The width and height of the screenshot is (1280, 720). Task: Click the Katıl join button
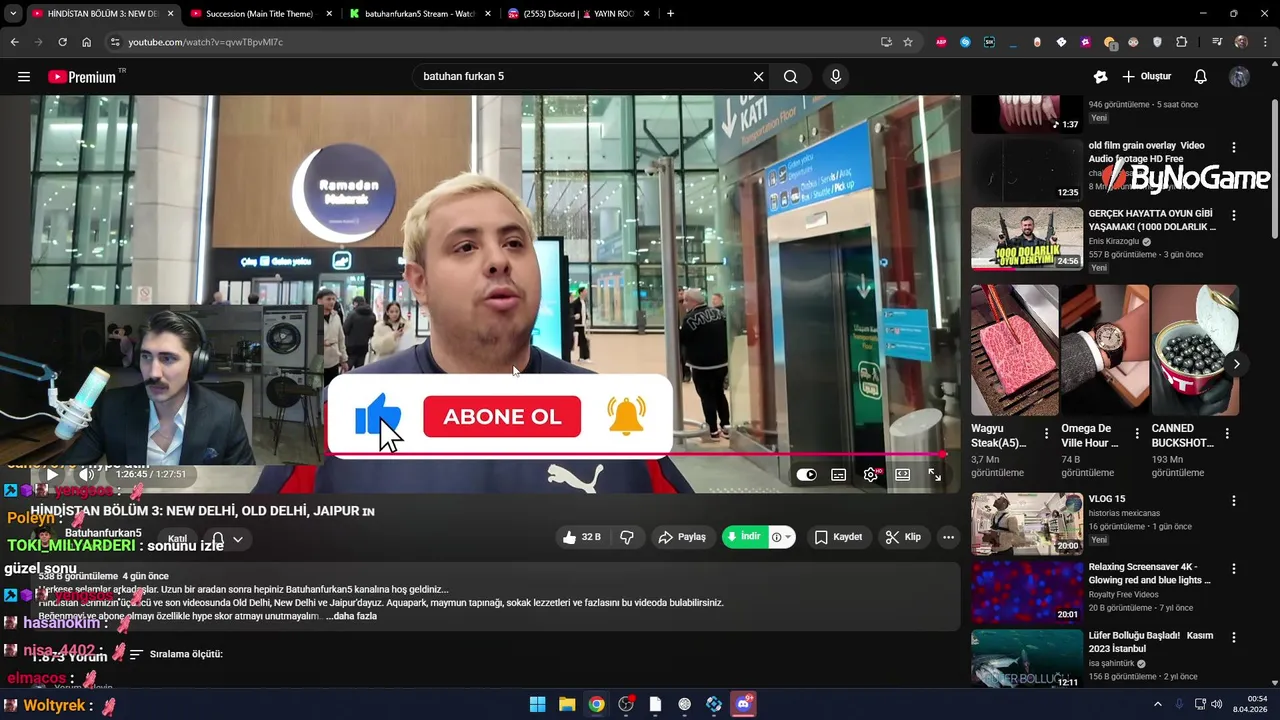coord(177,539)
